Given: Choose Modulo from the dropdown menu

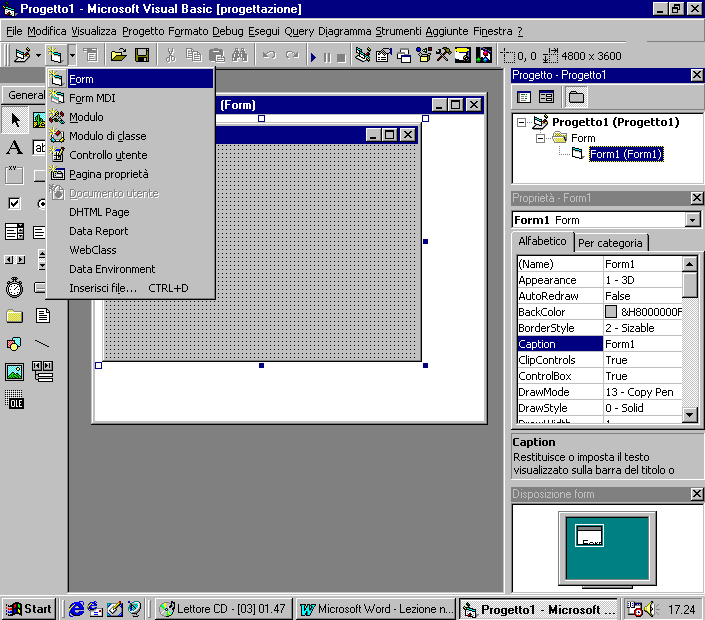Looking at the screenshot, I should click(x=130, y=117).
